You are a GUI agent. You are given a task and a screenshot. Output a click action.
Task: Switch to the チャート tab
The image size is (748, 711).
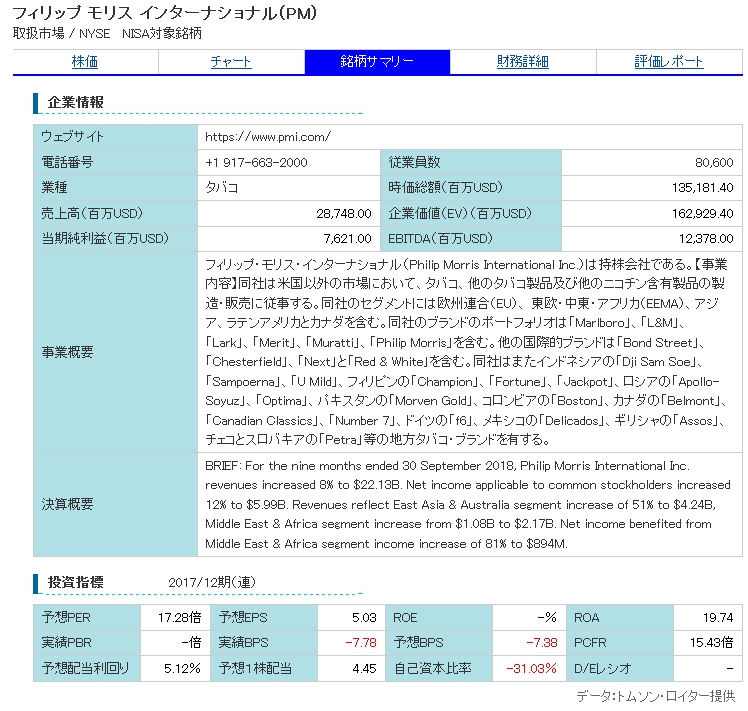tap(231, 62)
